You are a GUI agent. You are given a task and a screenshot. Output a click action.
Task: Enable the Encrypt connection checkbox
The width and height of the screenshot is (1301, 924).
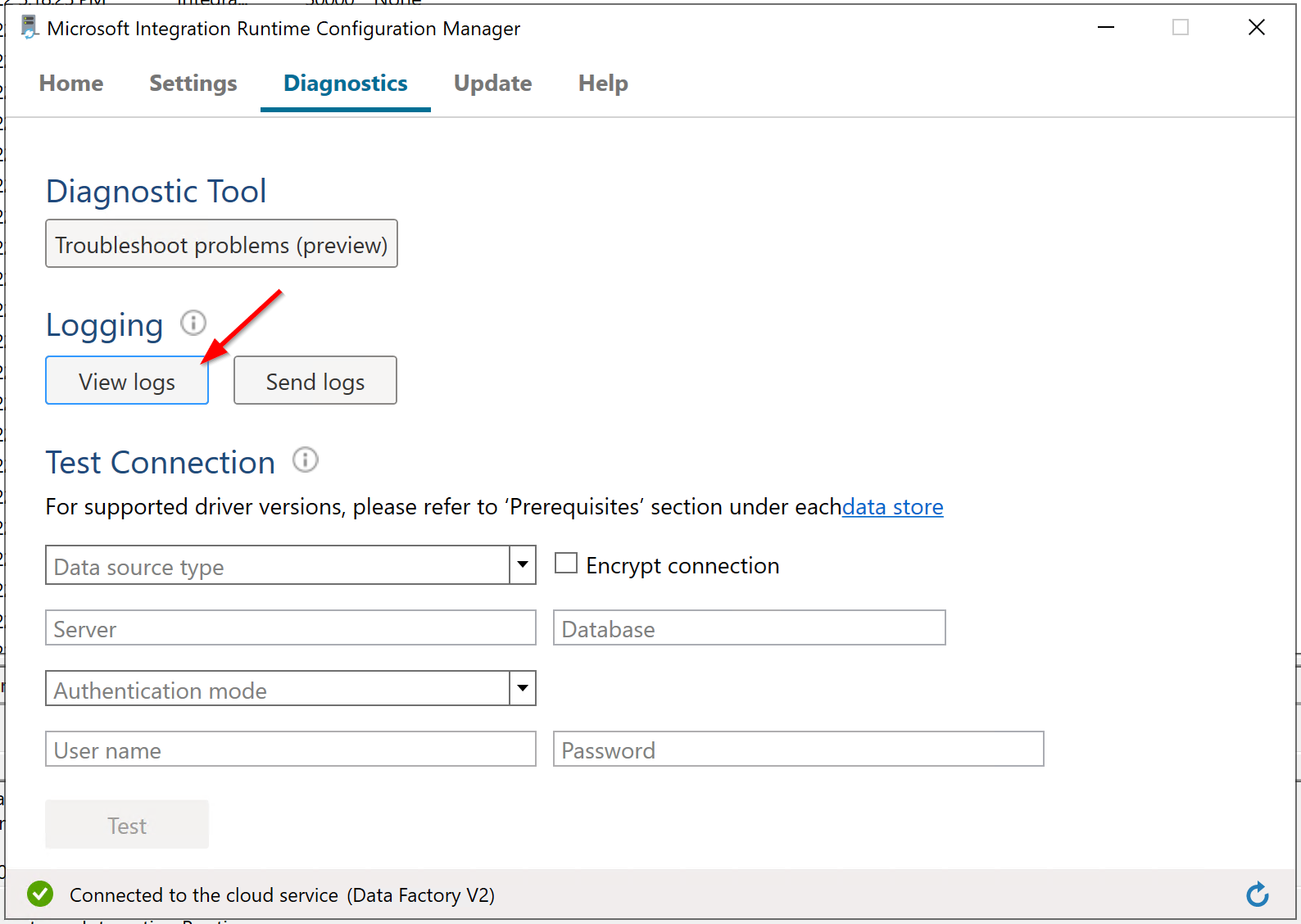(566, 564)
